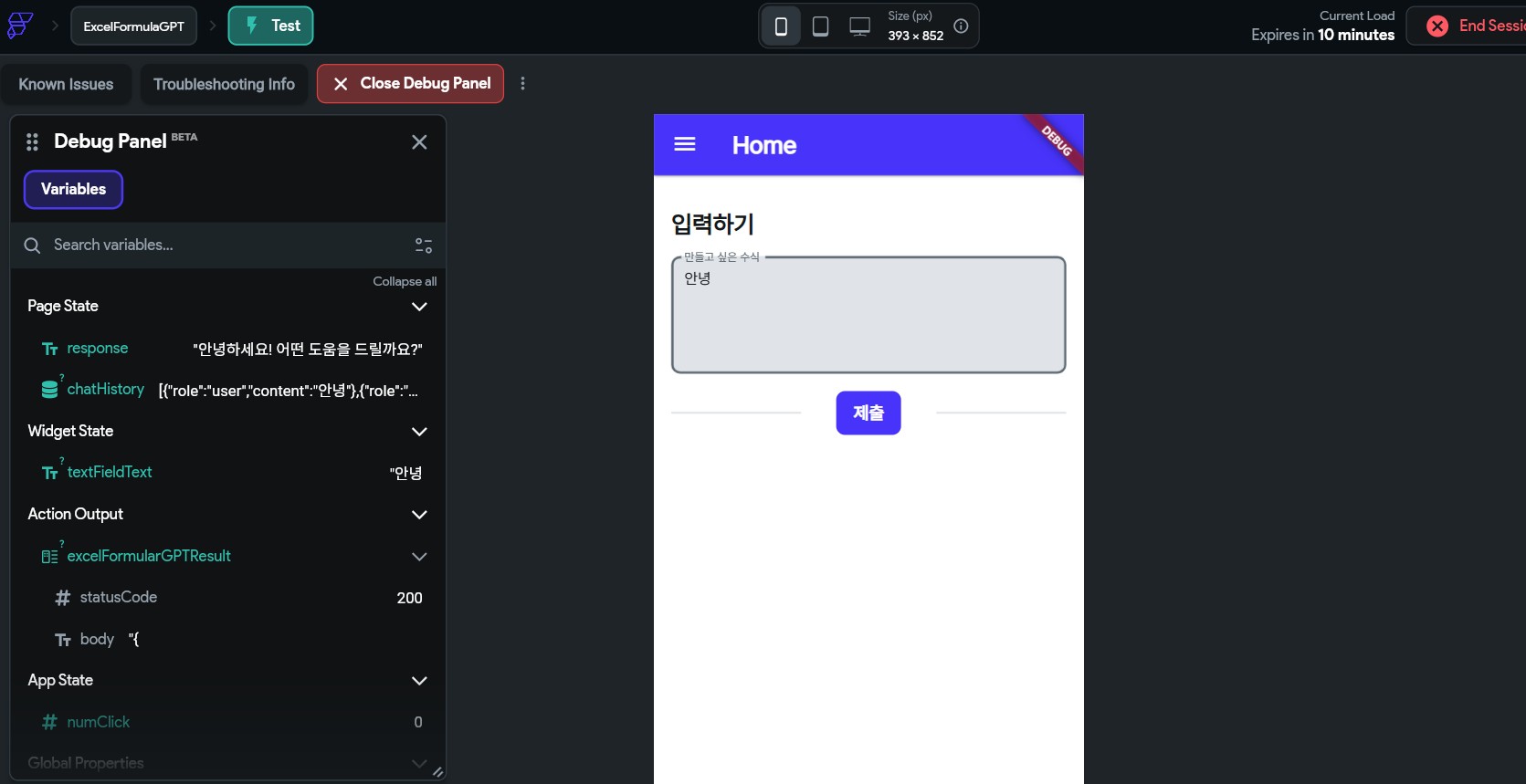
Task: Click the size info circle icon
Action: tap(961, 26)
